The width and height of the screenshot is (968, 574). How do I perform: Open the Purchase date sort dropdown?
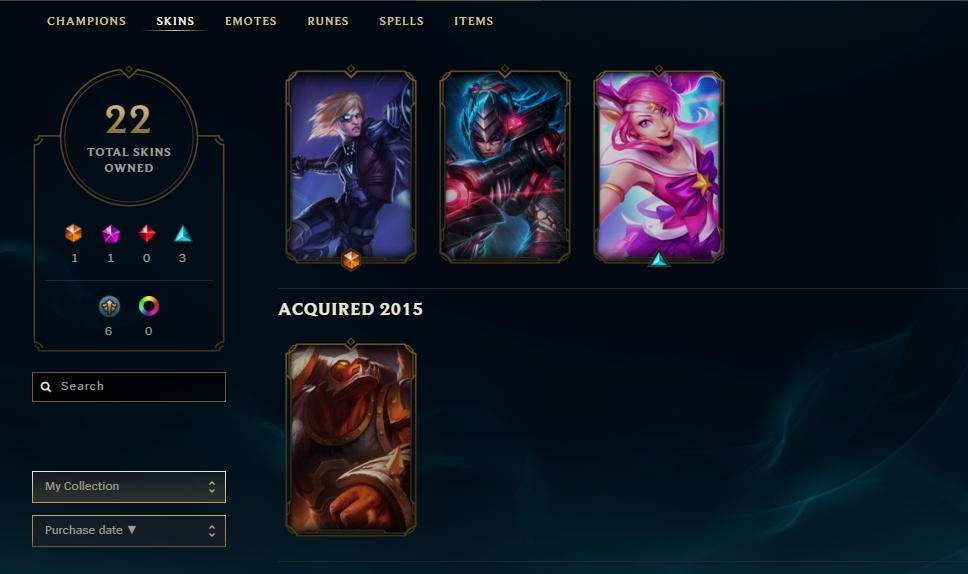click(x=129, y=531)
